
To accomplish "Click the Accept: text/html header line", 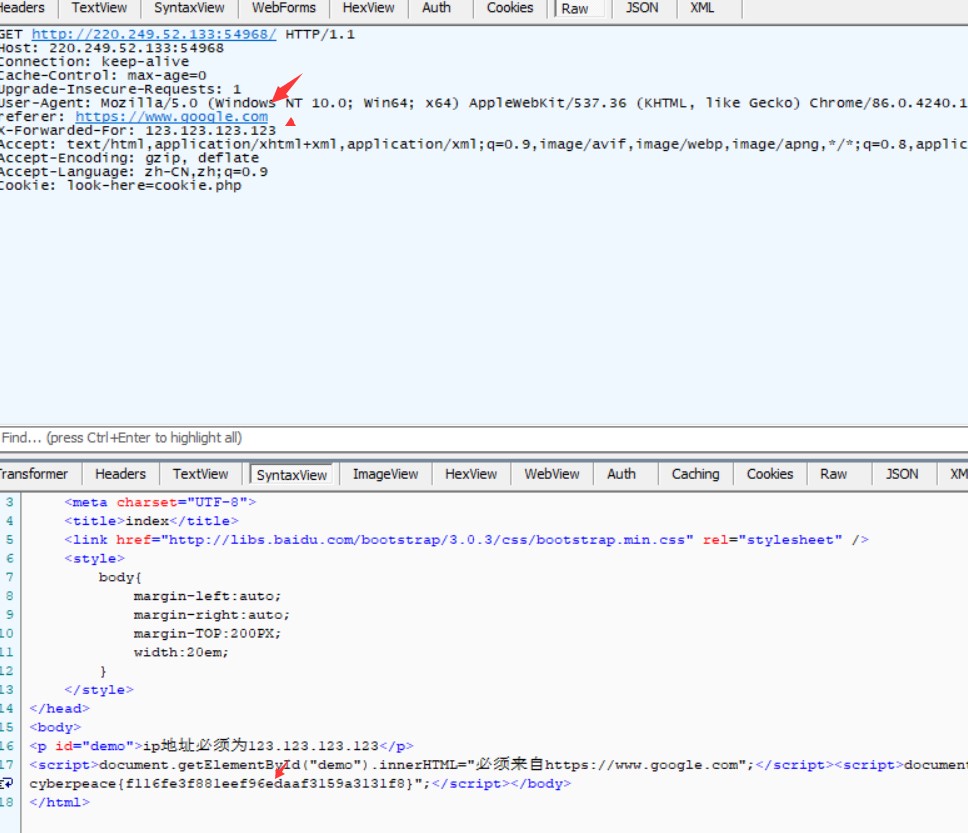I will coord(484,144).
